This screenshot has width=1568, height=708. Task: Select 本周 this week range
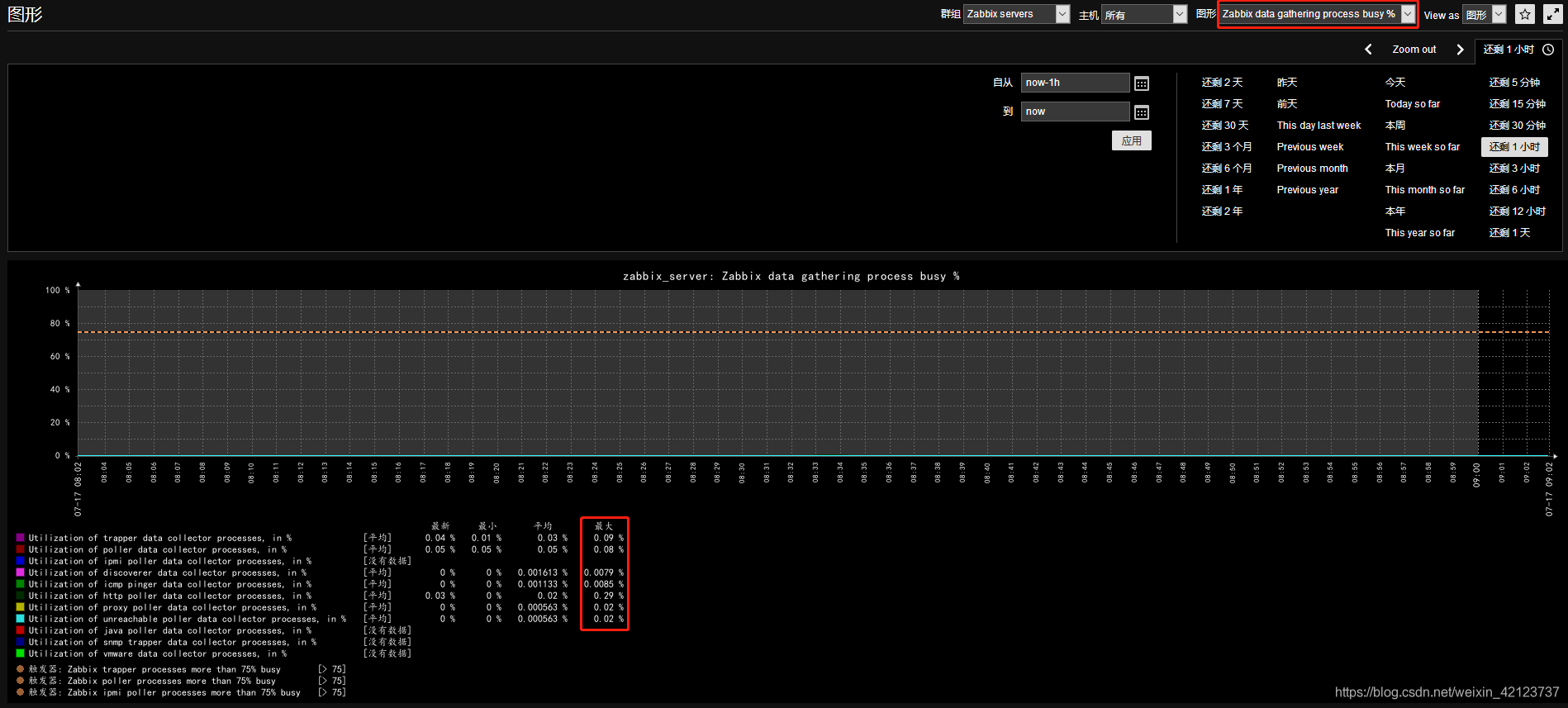point(1395,126)
